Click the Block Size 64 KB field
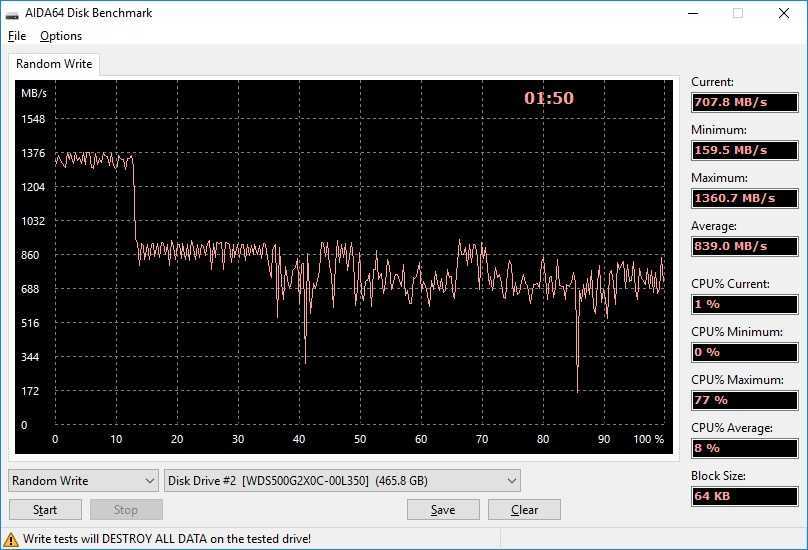808x550 pixels. [744, 496]
